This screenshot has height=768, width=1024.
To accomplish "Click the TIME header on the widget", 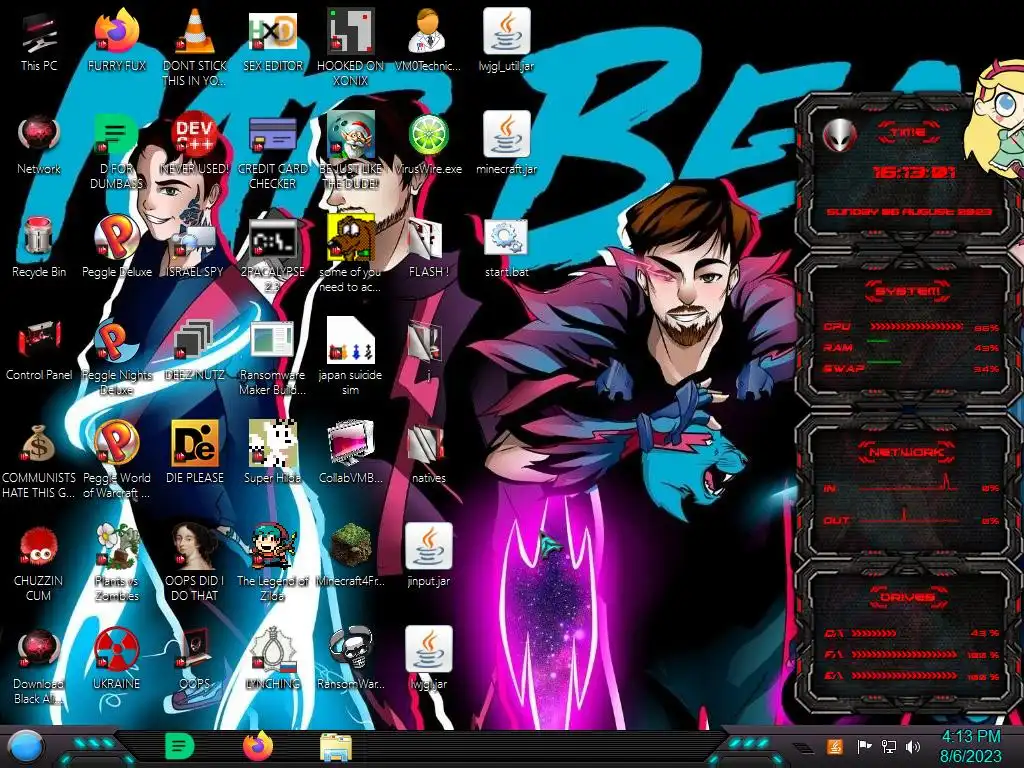I will tap(908, 132).
